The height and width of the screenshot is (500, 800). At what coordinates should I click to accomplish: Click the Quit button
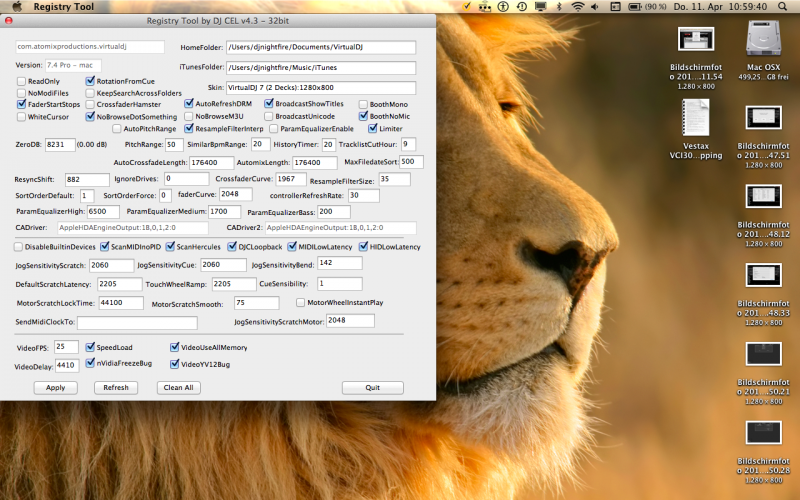372,387
